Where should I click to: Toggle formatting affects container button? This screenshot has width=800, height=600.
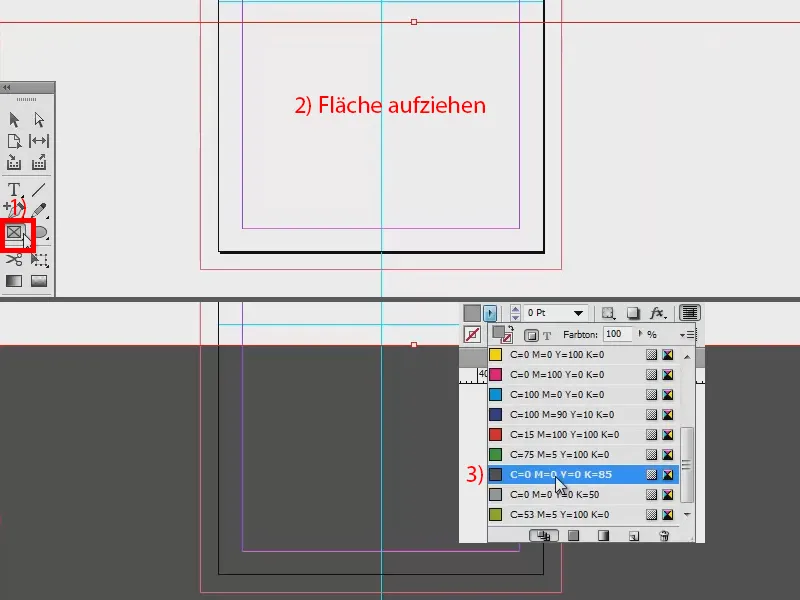[531, 335]
